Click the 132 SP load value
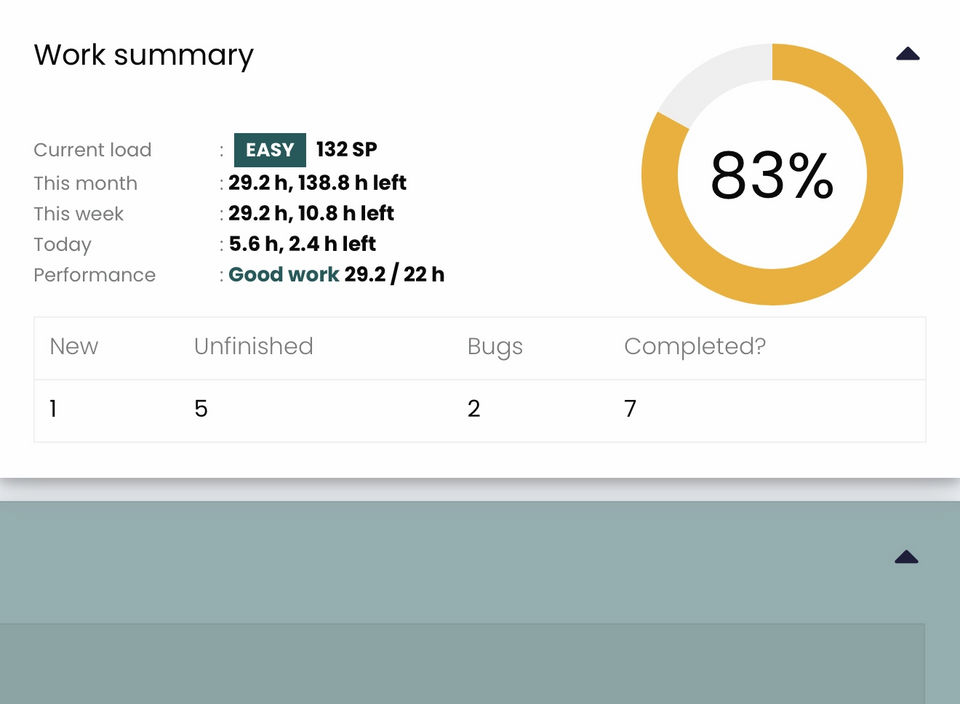 click(x=347, y=149)
